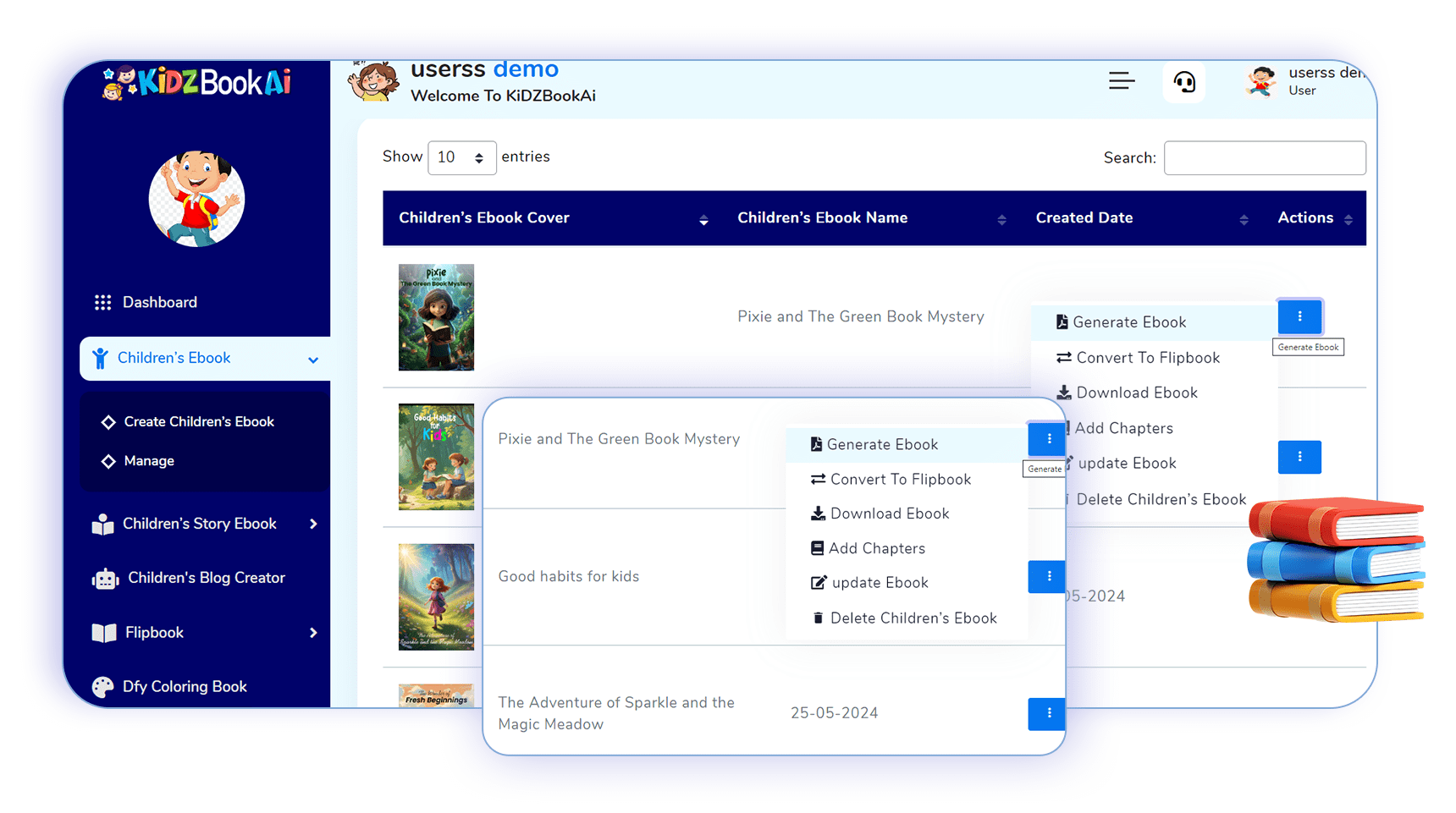Image resolution: width=1456 pixels, height=813 pixels.
Task: Click the user avatar next to userss demo
Action: pos(1260,82)
